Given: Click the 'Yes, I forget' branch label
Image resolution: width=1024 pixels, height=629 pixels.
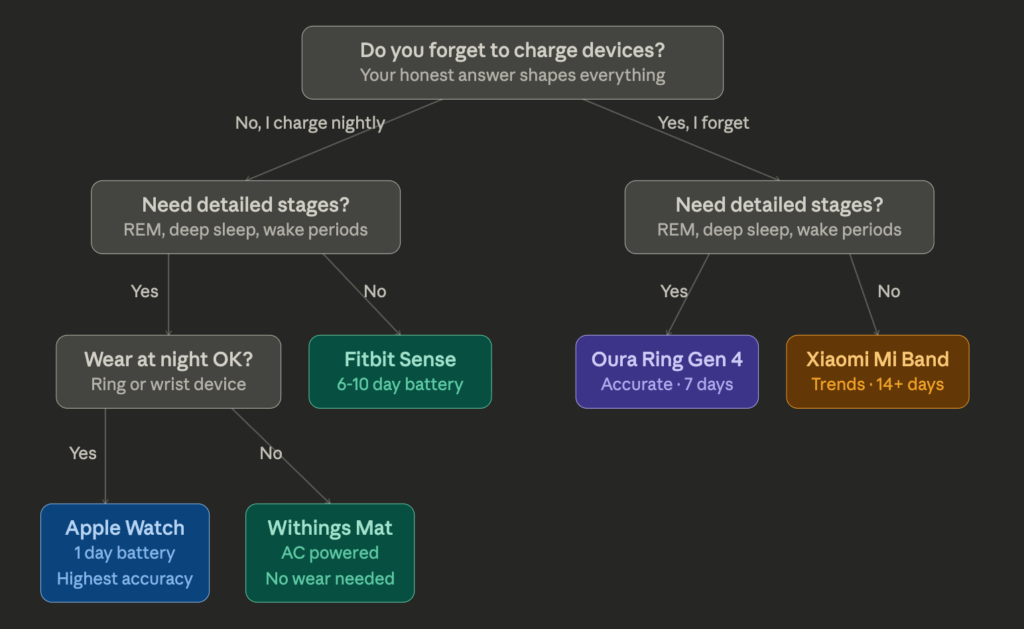Looking at the screenshot, I should (703, 123).
